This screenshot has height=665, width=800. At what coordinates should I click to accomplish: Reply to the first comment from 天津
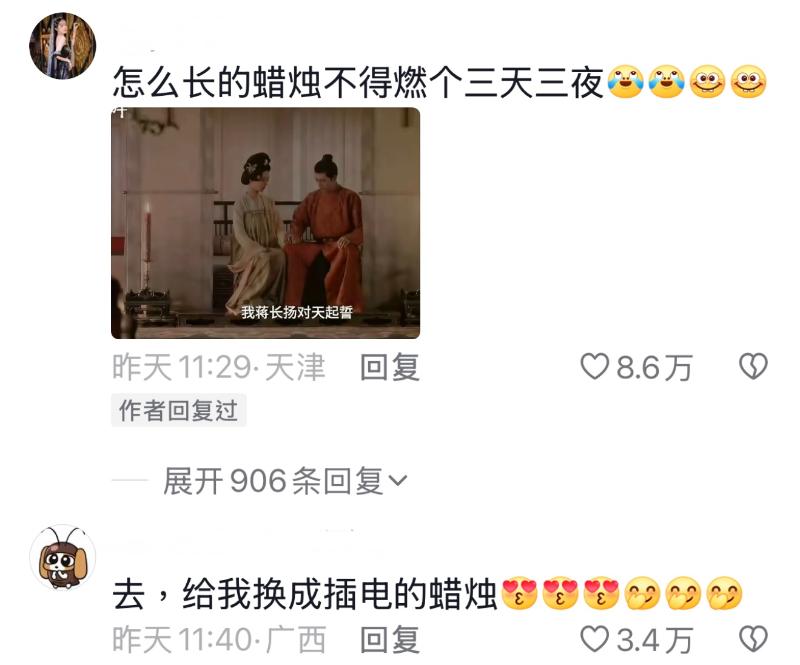[390, 367]
